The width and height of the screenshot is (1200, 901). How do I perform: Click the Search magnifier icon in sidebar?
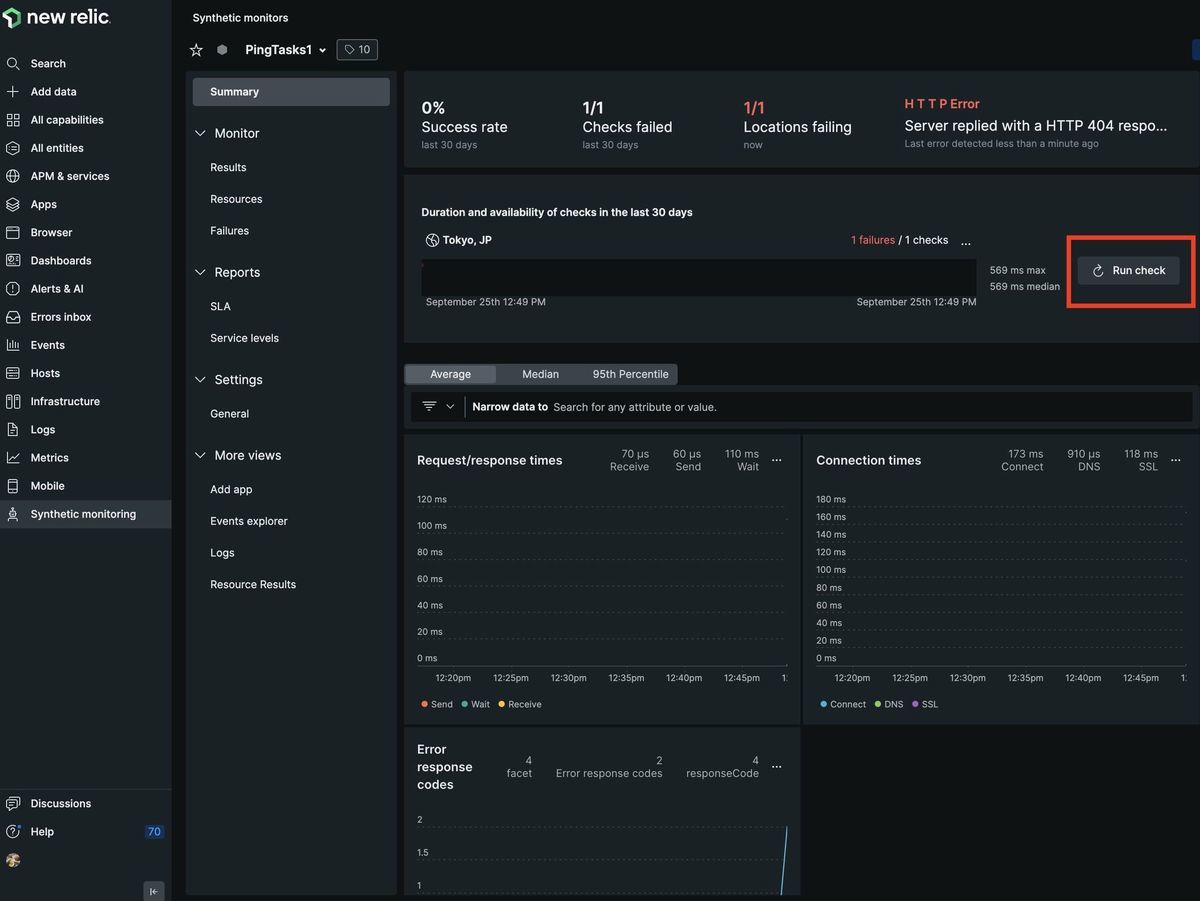[13, 63]
